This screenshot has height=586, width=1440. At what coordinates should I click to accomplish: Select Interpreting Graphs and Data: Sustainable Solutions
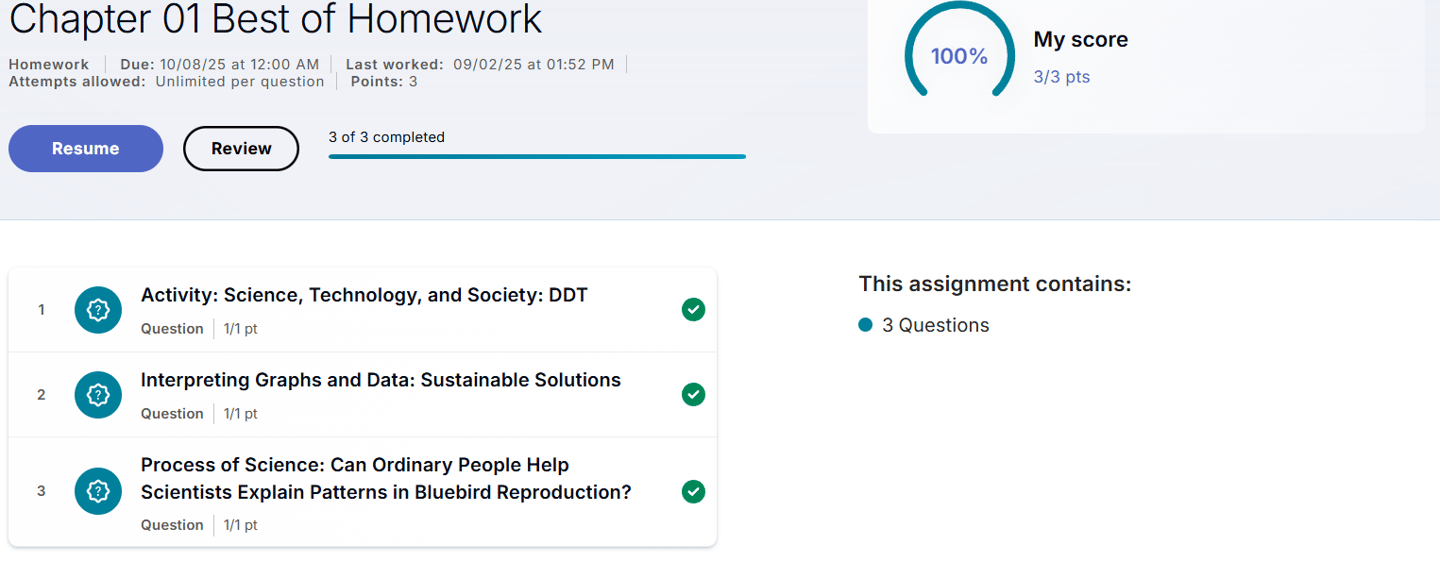380,380
